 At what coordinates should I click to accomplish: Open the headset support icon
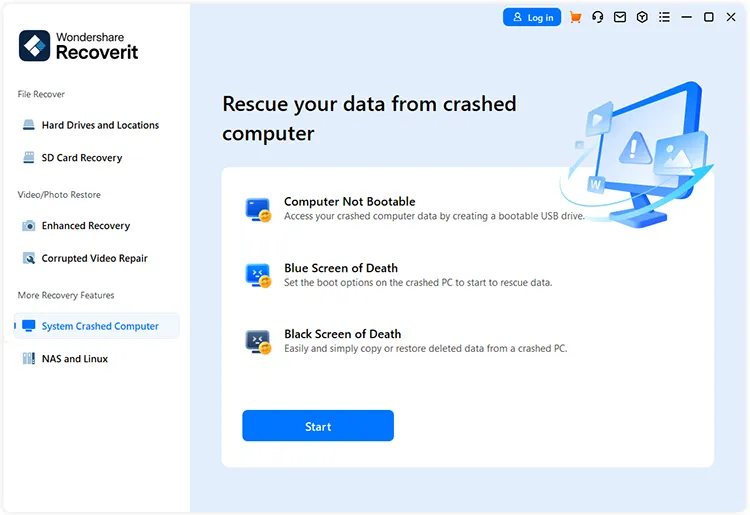point(597,17)
